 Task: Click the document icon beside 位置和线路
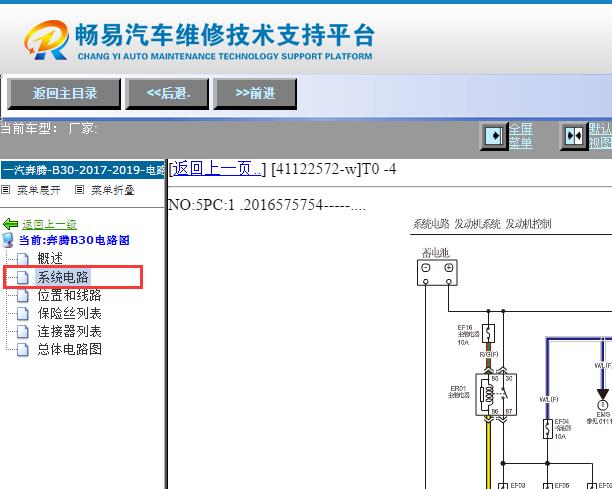click(x=23, y=295)
